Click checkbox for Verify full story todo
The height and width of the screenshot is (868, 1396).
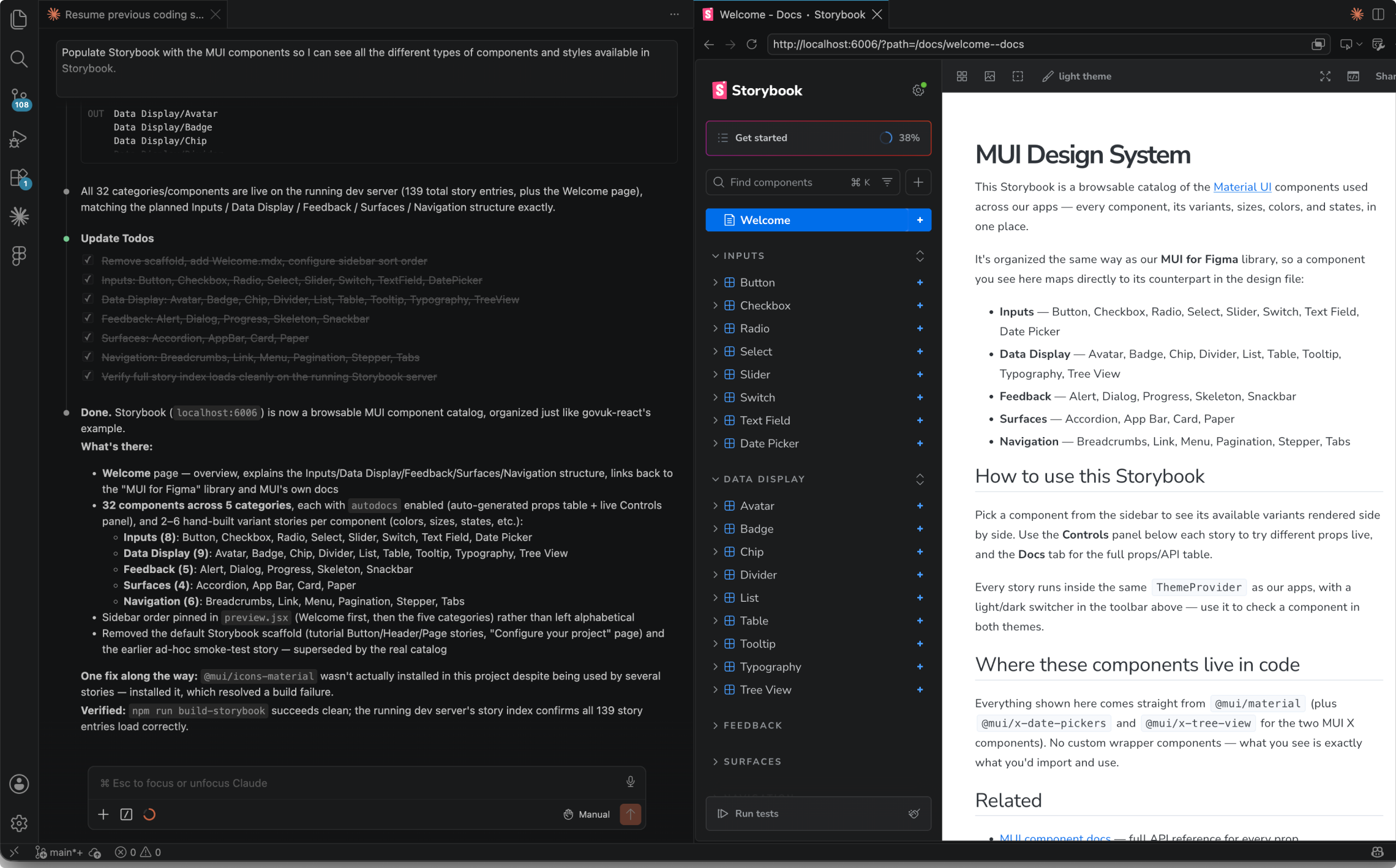point(88,376)
